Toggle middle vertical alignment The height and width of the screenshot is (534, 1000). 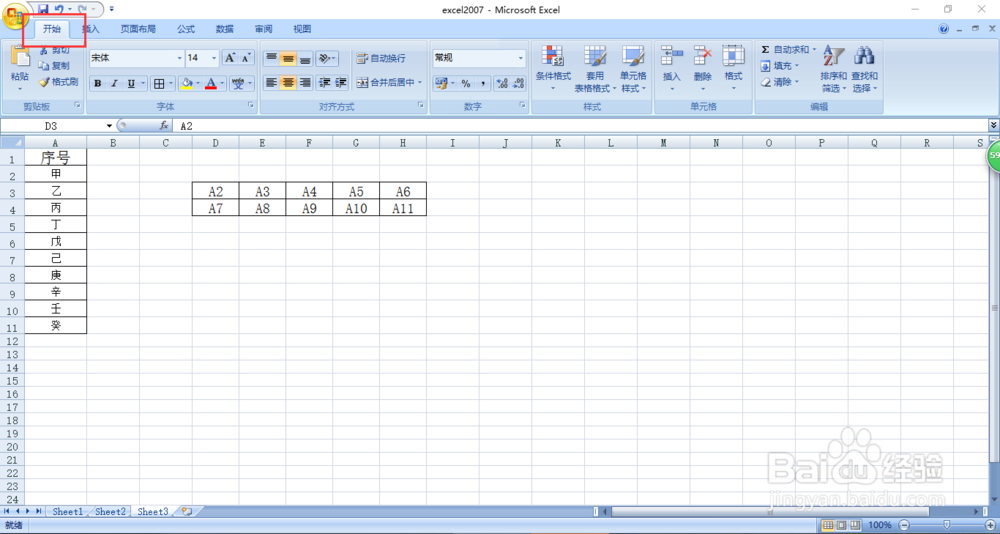[288, 59]
